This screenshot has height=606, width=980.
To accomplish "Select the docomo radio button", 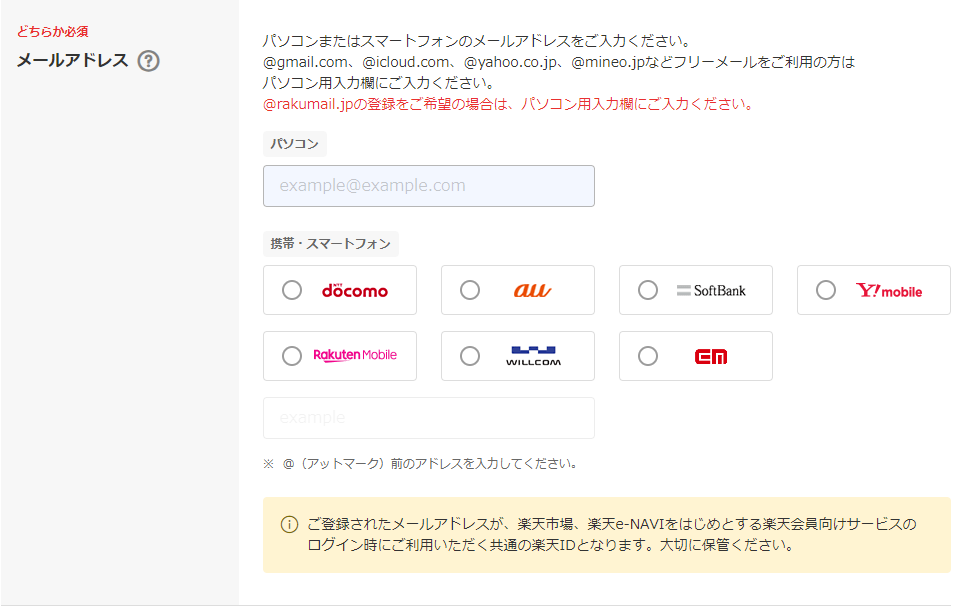I will tap(292, 290).
